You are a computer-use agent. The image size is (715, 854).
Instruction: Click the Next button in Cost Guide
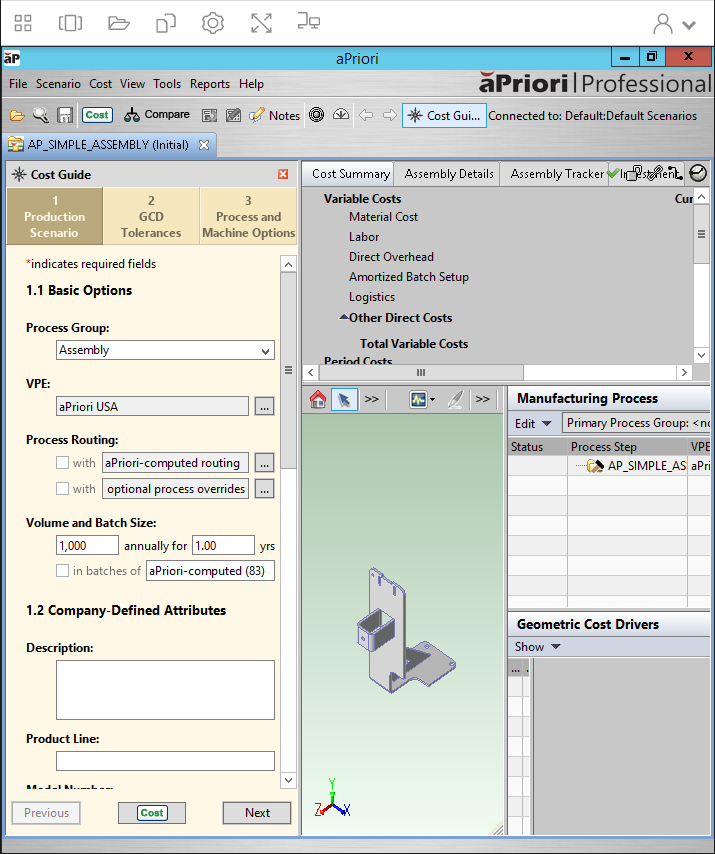[x=257, y=813]
